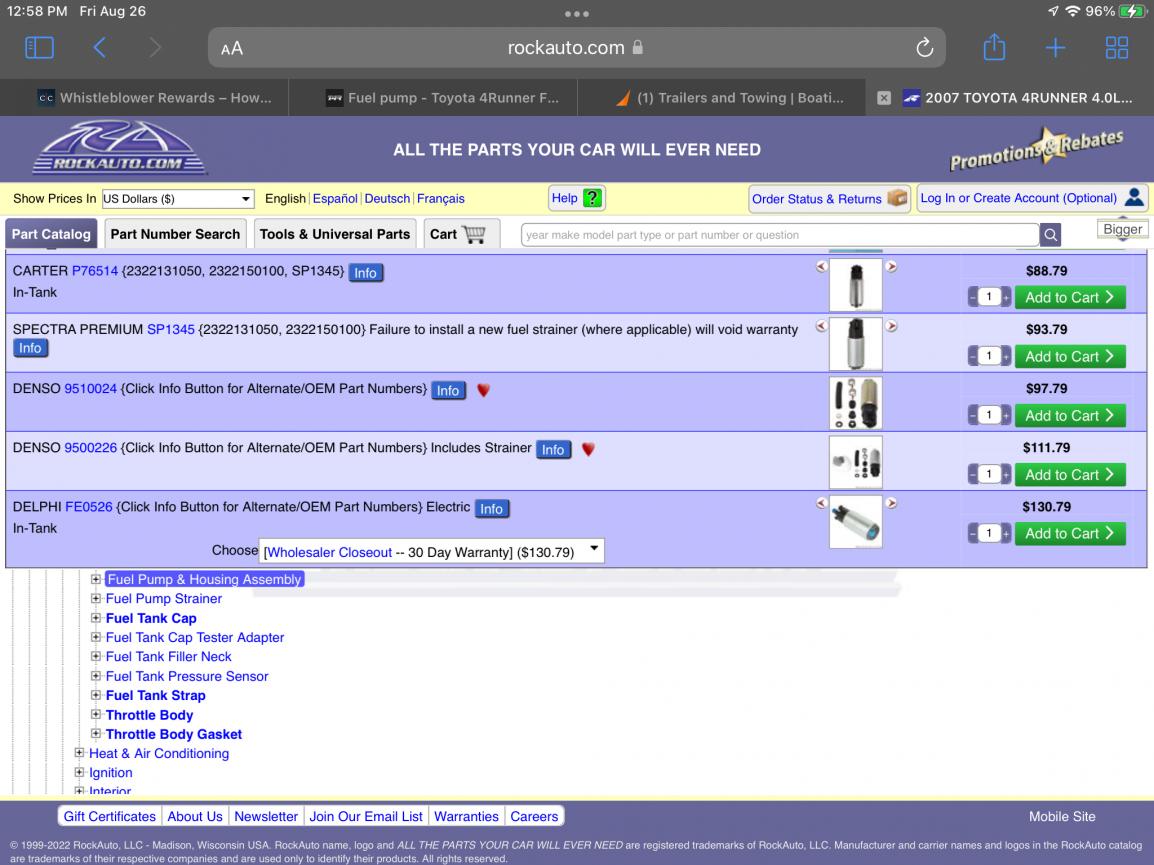Click the green Help question mark icon
Image resolution: width=1154 pixels, height=865 pixels.
(x=592, y=198)
